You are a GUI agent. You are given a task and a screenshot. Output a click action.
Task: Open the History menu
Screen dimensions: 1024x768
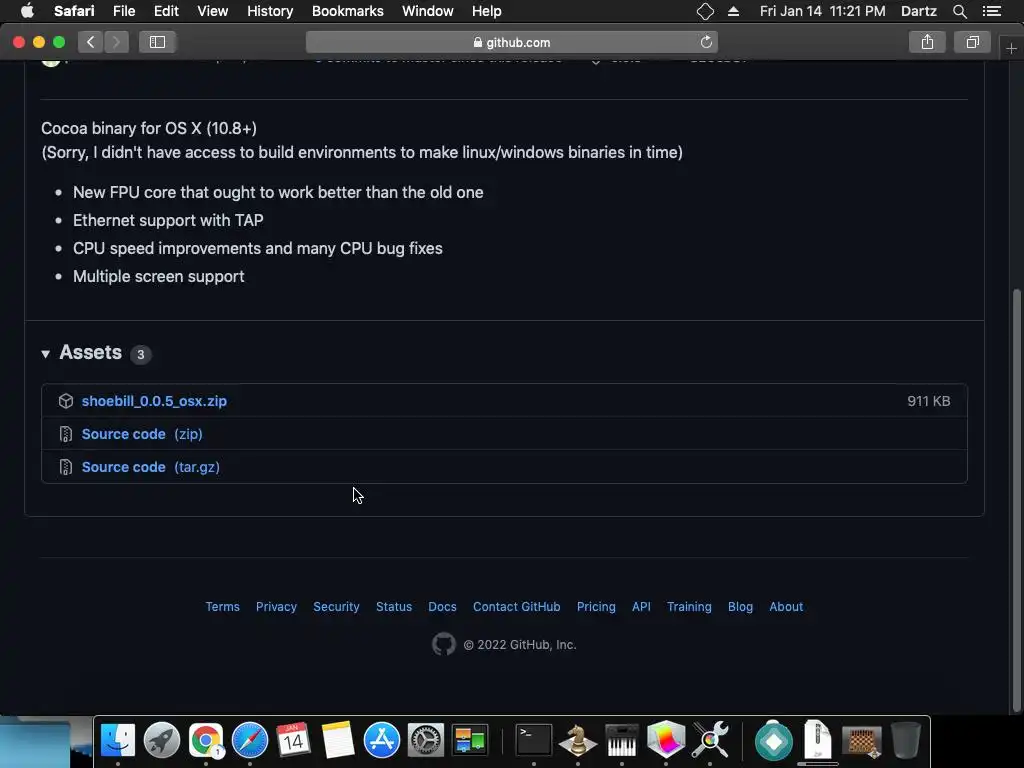[x=270, y=11]
